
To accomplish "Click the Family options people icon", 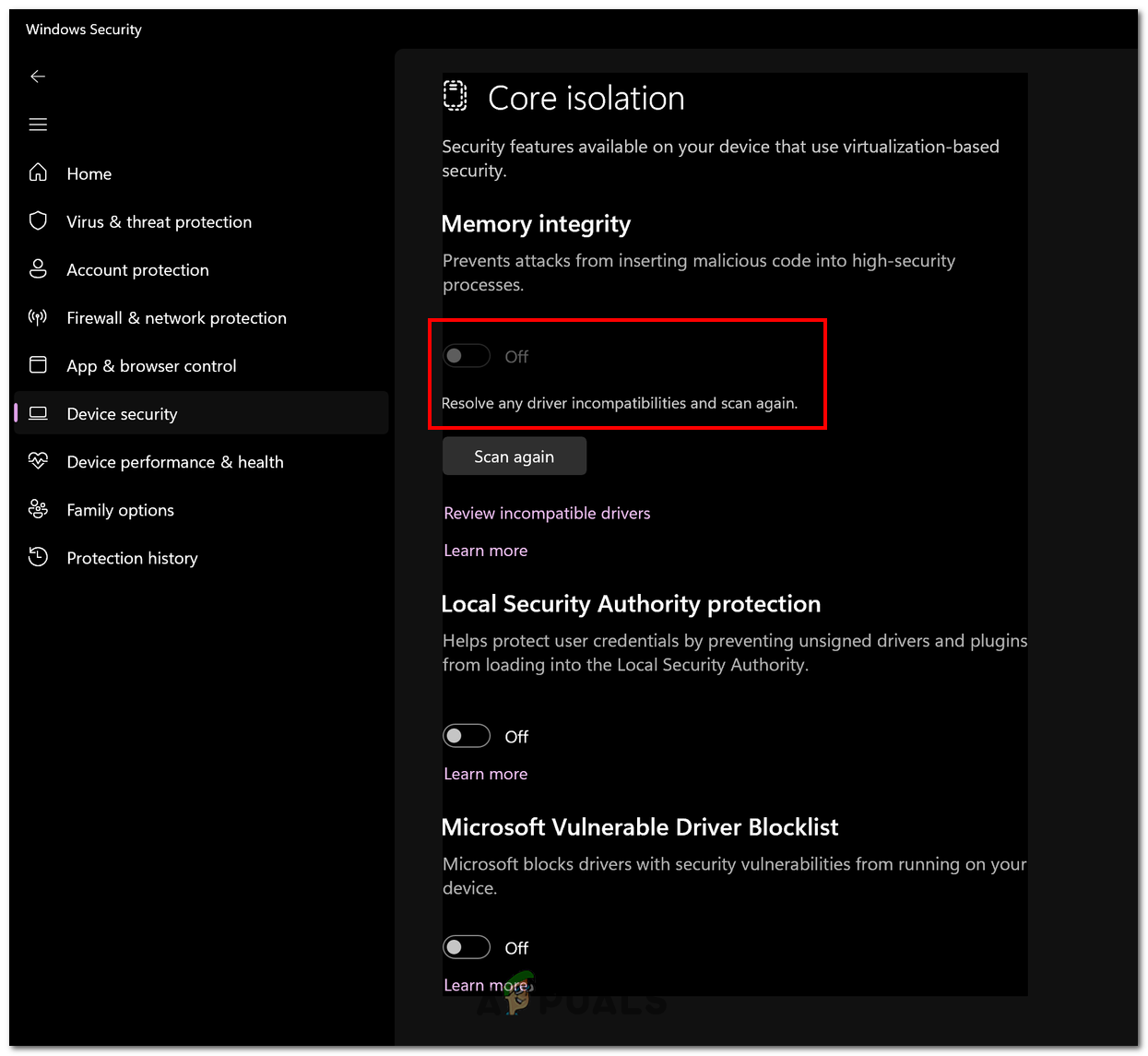I will click(x=38, y=509).
